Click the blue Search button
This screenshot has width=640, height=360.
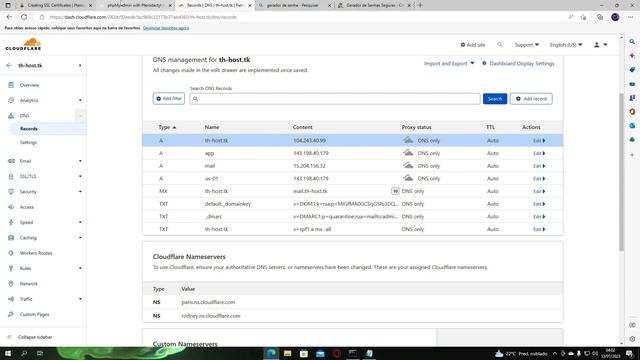495,99
